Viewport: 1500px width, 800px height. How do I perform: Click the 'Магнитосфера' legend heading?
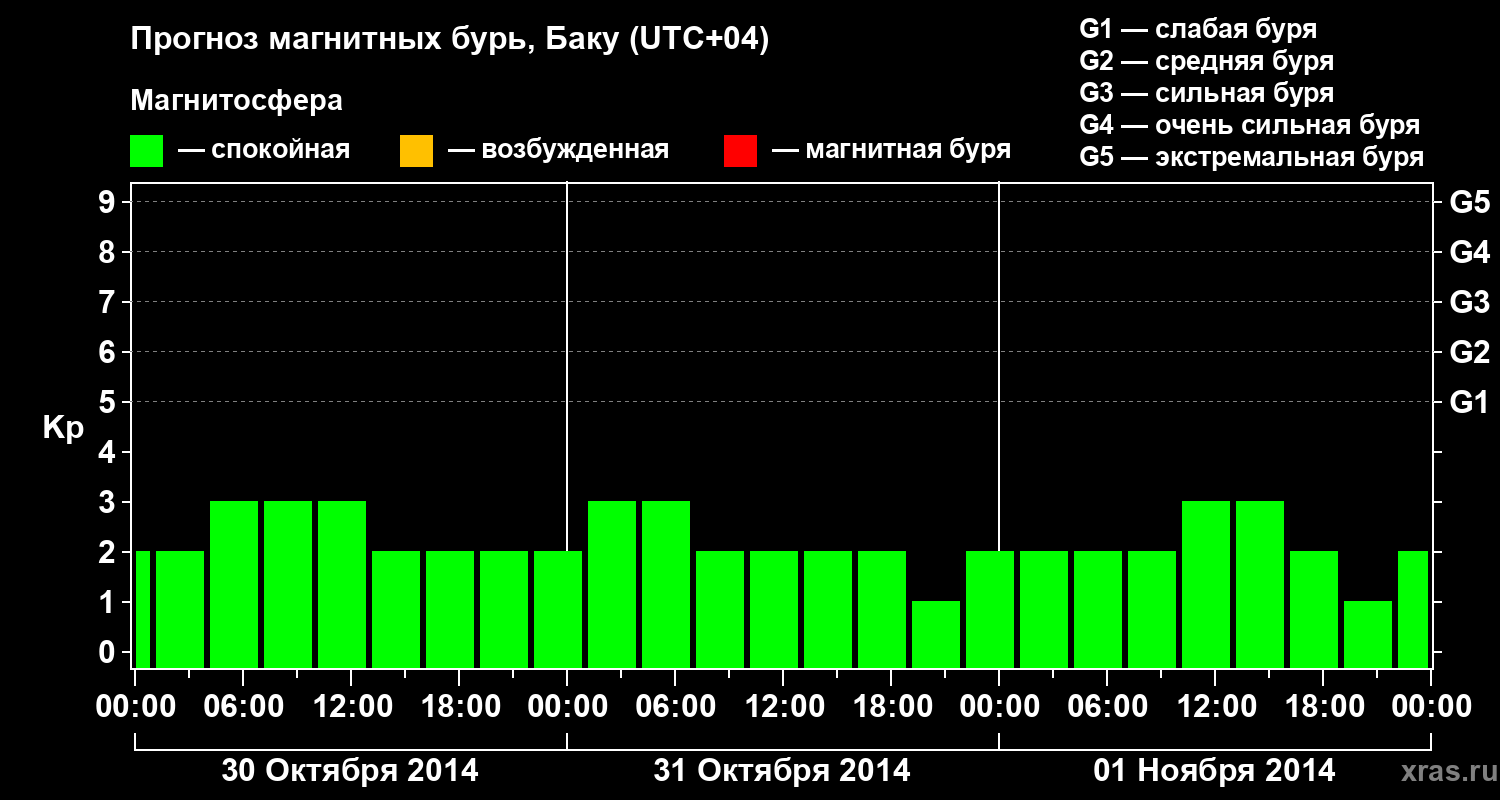pyautogui.click(x=236, y=101)
